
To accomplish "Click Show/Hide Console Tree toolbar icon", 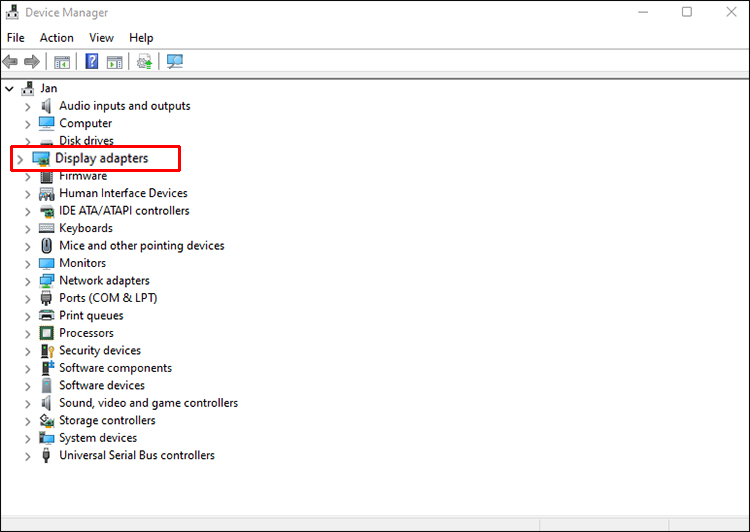I will 62,62.
